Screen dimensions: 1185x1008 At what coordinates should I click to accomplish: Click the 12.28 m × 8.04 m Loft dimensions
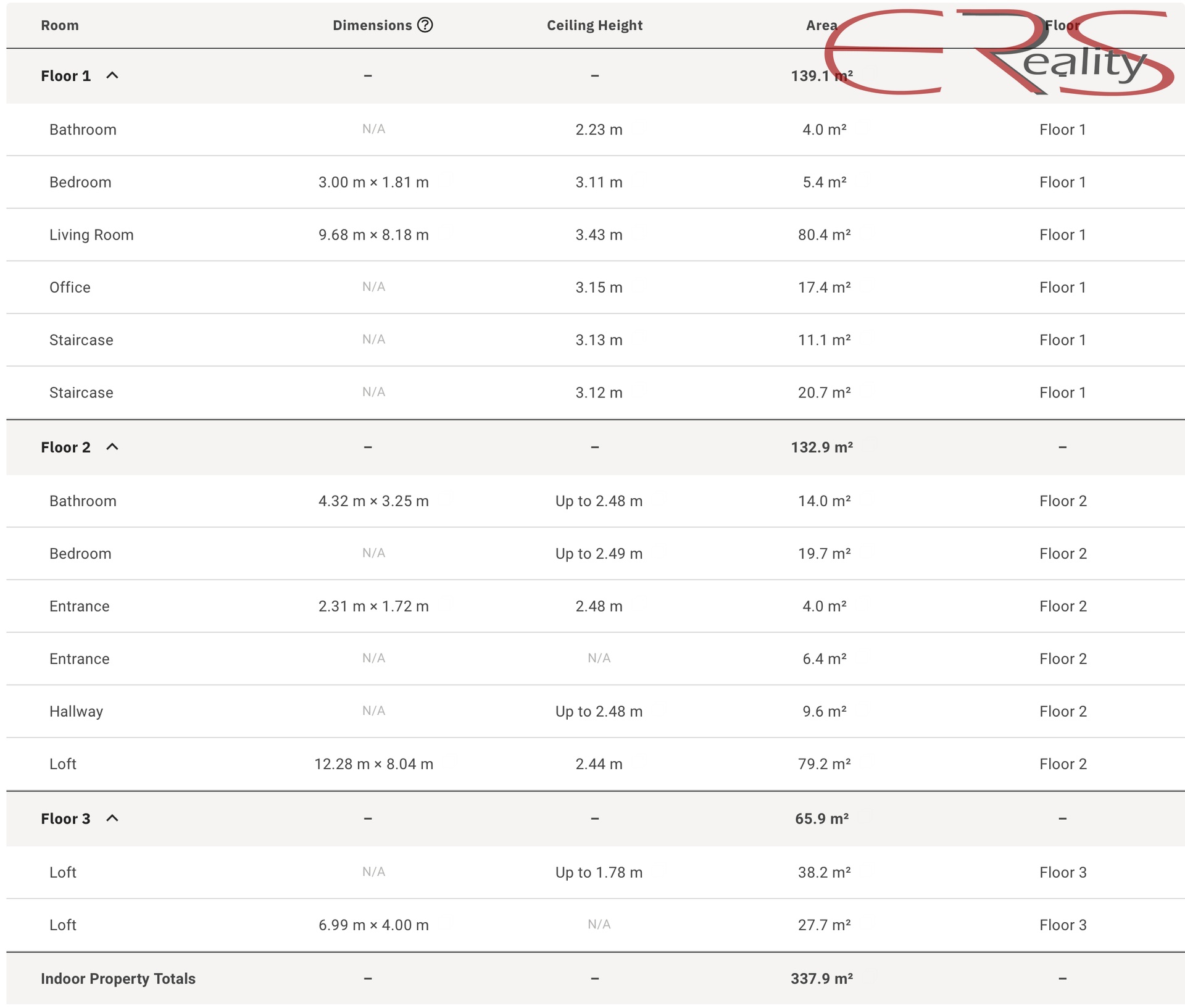[x=373, y=764]
